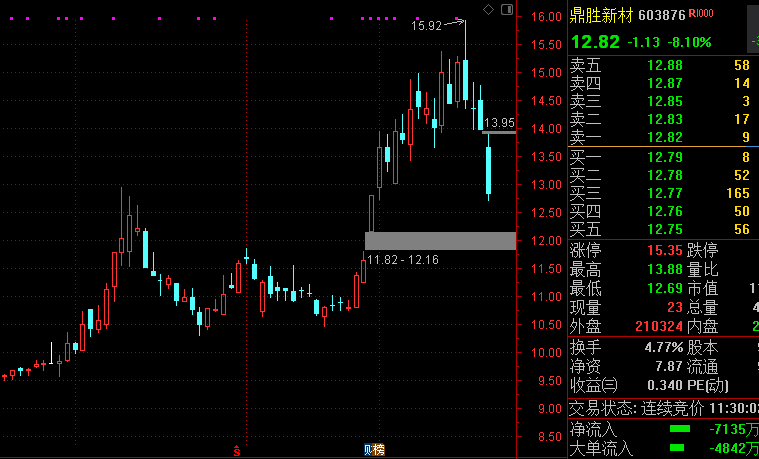Click the 内盘 label

point(702,326)
